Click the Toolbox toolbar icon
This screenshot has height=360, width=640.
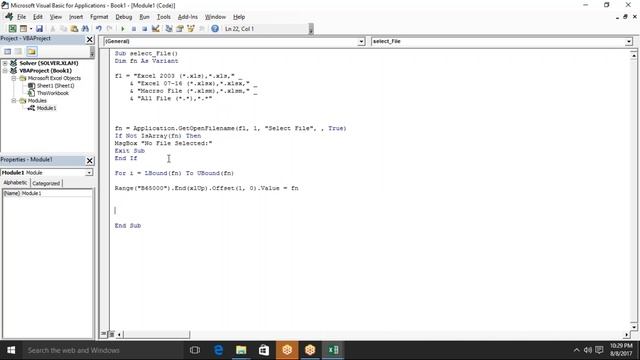(x=202, y=29)
